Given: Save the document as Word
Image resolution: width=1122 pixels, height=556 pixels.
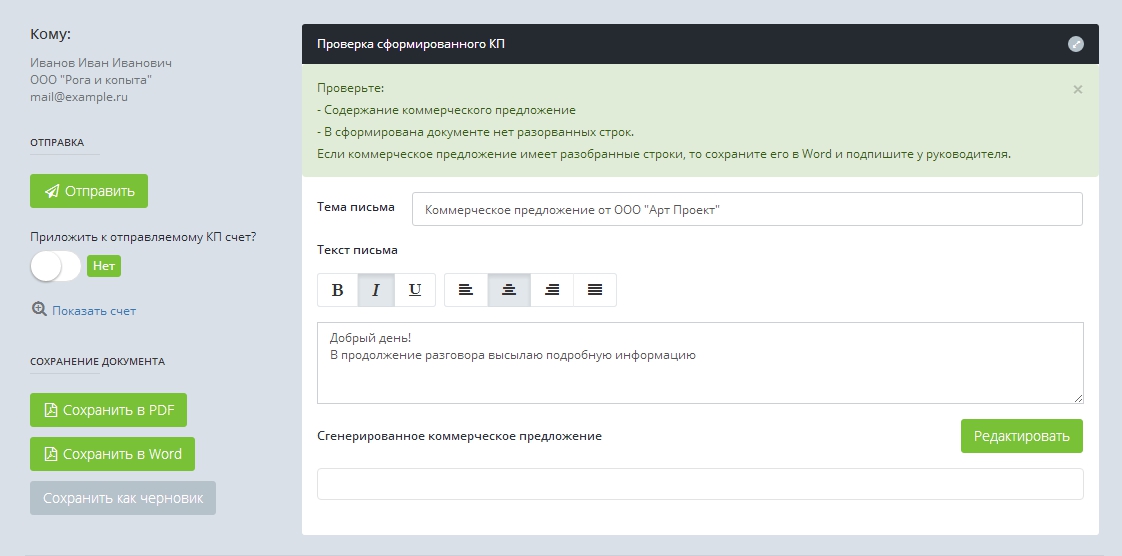Looking at the screenshot, I should coord(112,454).
